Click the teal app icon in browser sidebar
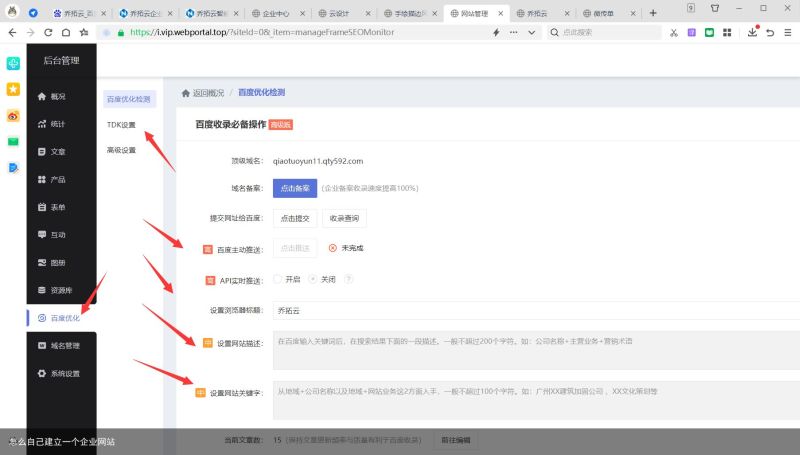Viewport: 800px width, 455px height. click(x=13, y=63)
